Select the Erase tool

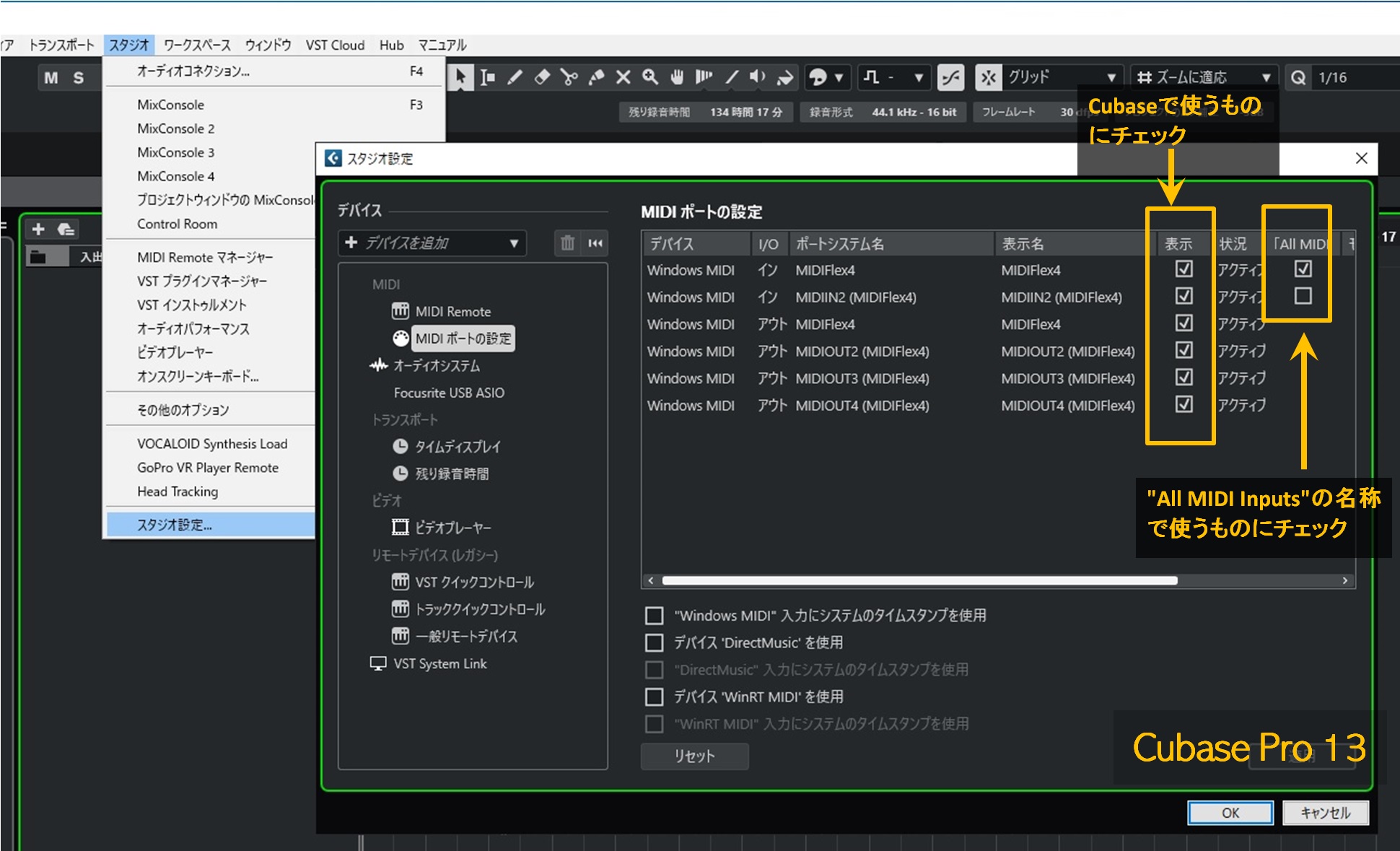point(542,77)
